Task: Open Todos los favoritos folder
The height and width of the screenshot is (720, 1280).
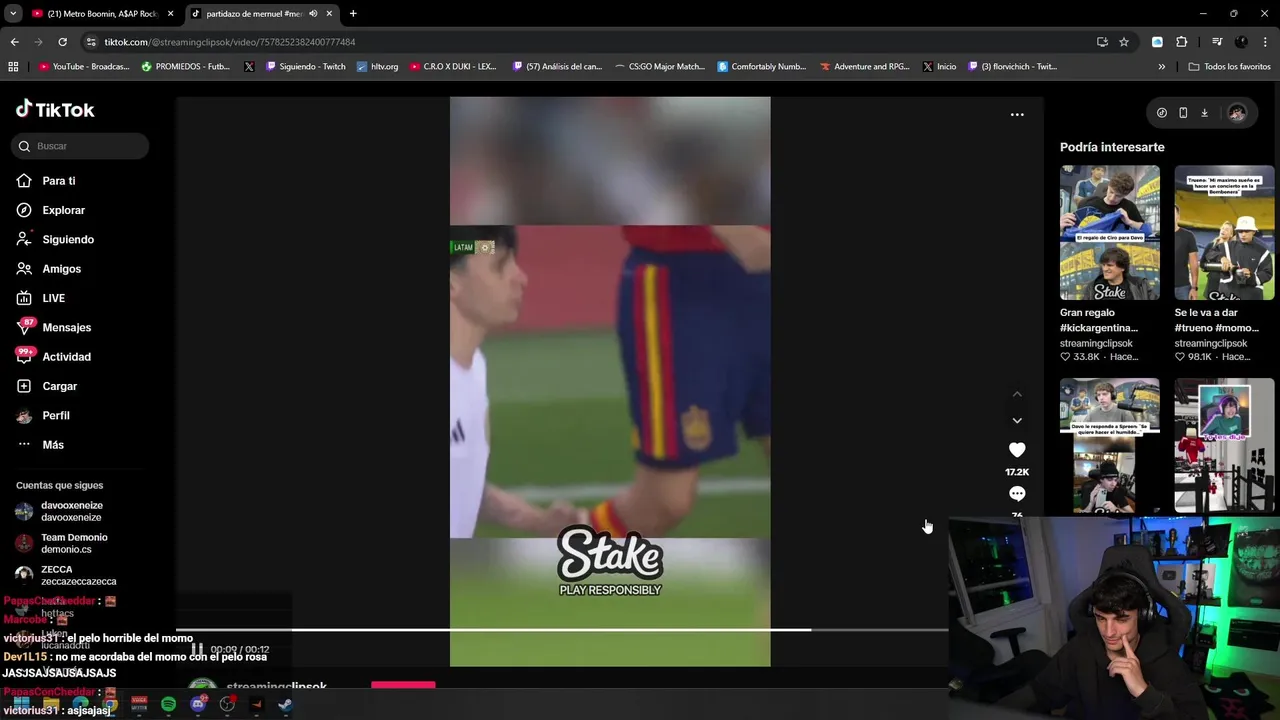Action: (x=1230, y=67)
